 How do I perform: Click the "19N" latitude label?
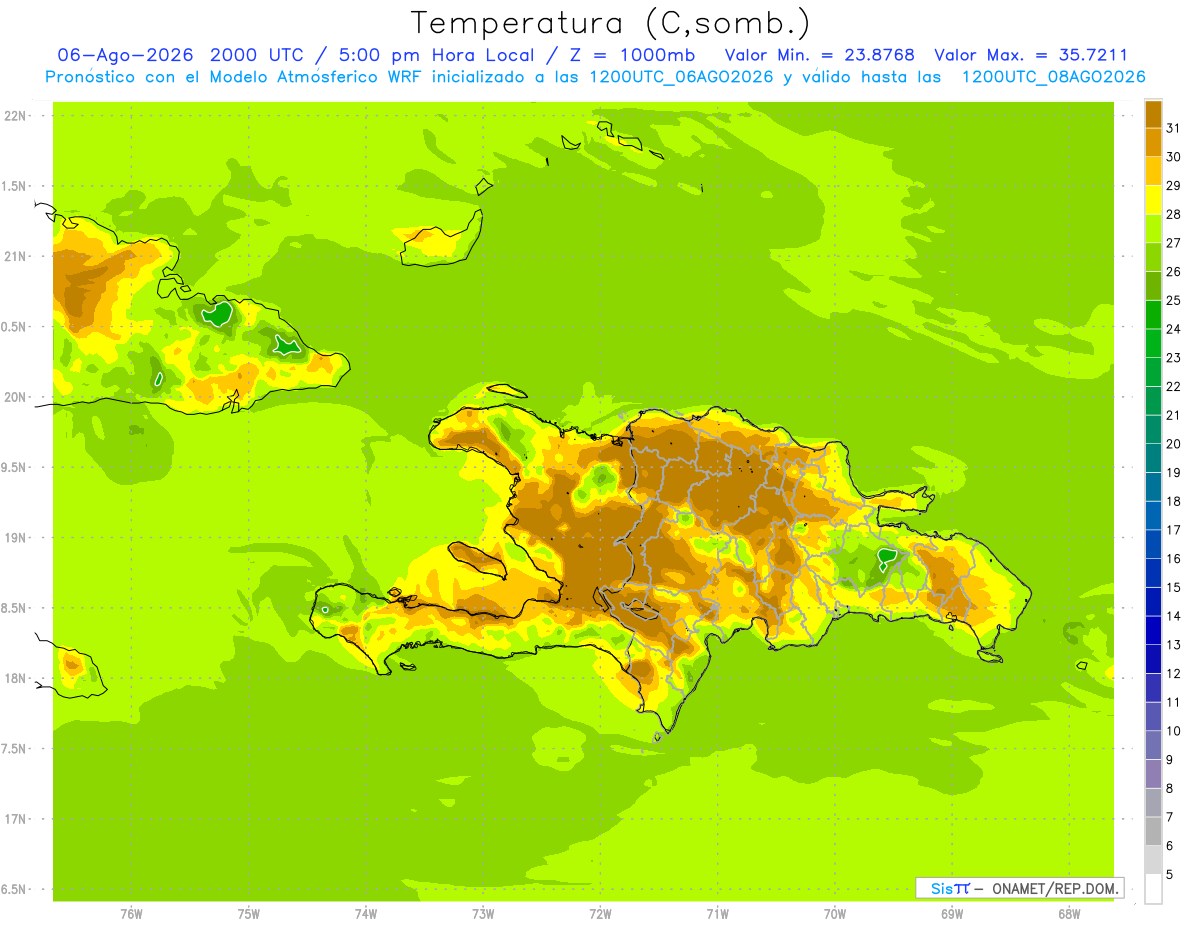[15, 538]
